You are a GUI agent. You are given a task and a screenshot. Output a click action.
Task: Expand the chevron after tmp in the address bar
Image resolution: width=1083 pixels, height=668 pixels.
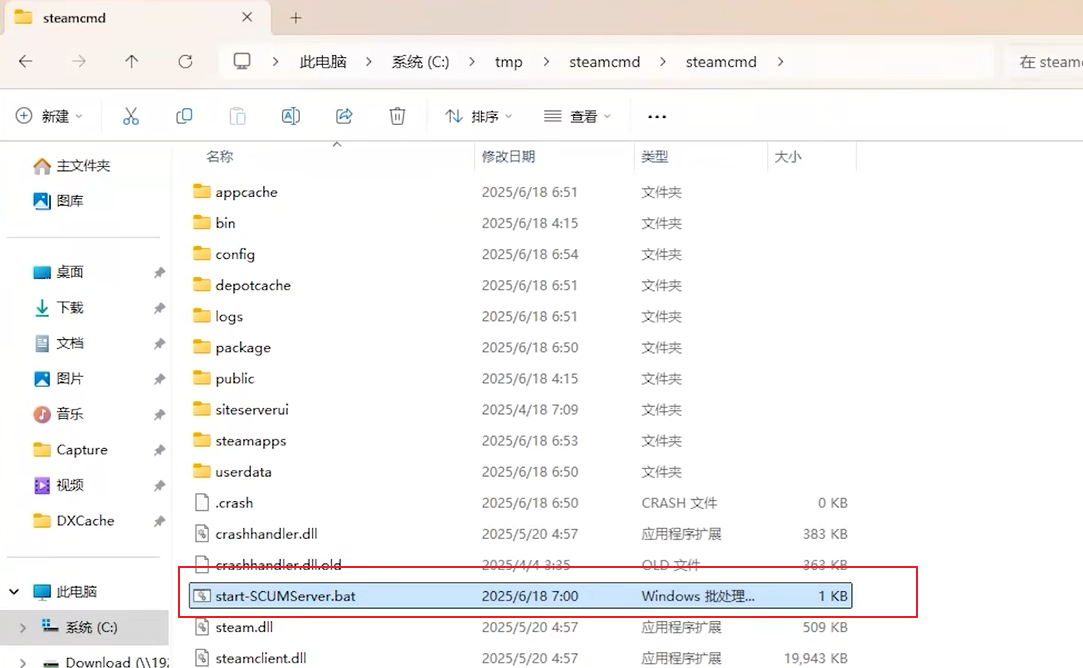click(x=546, y=61)
